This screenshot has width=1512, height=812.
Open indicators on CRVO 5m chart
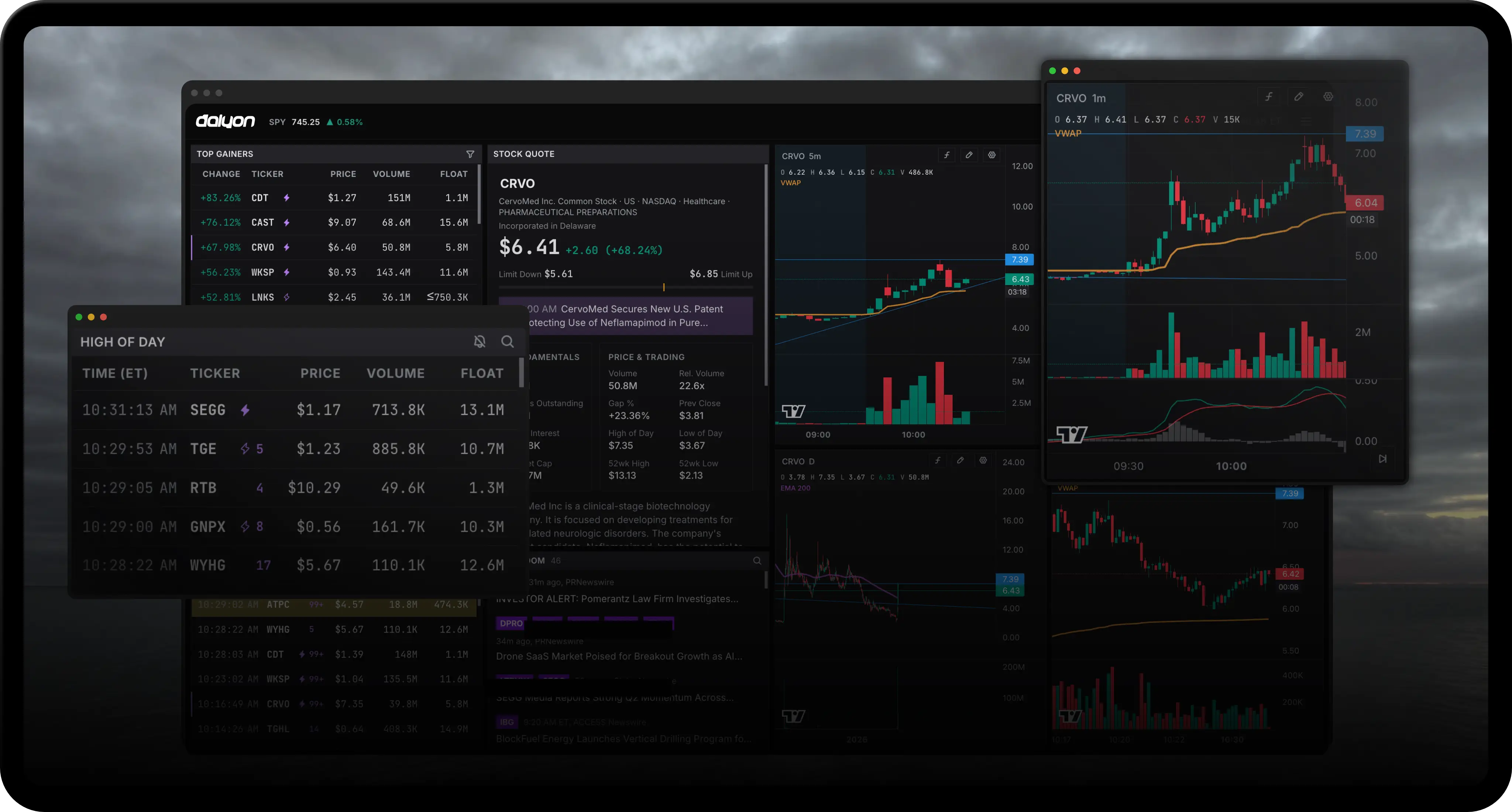(x=946, y=155)
